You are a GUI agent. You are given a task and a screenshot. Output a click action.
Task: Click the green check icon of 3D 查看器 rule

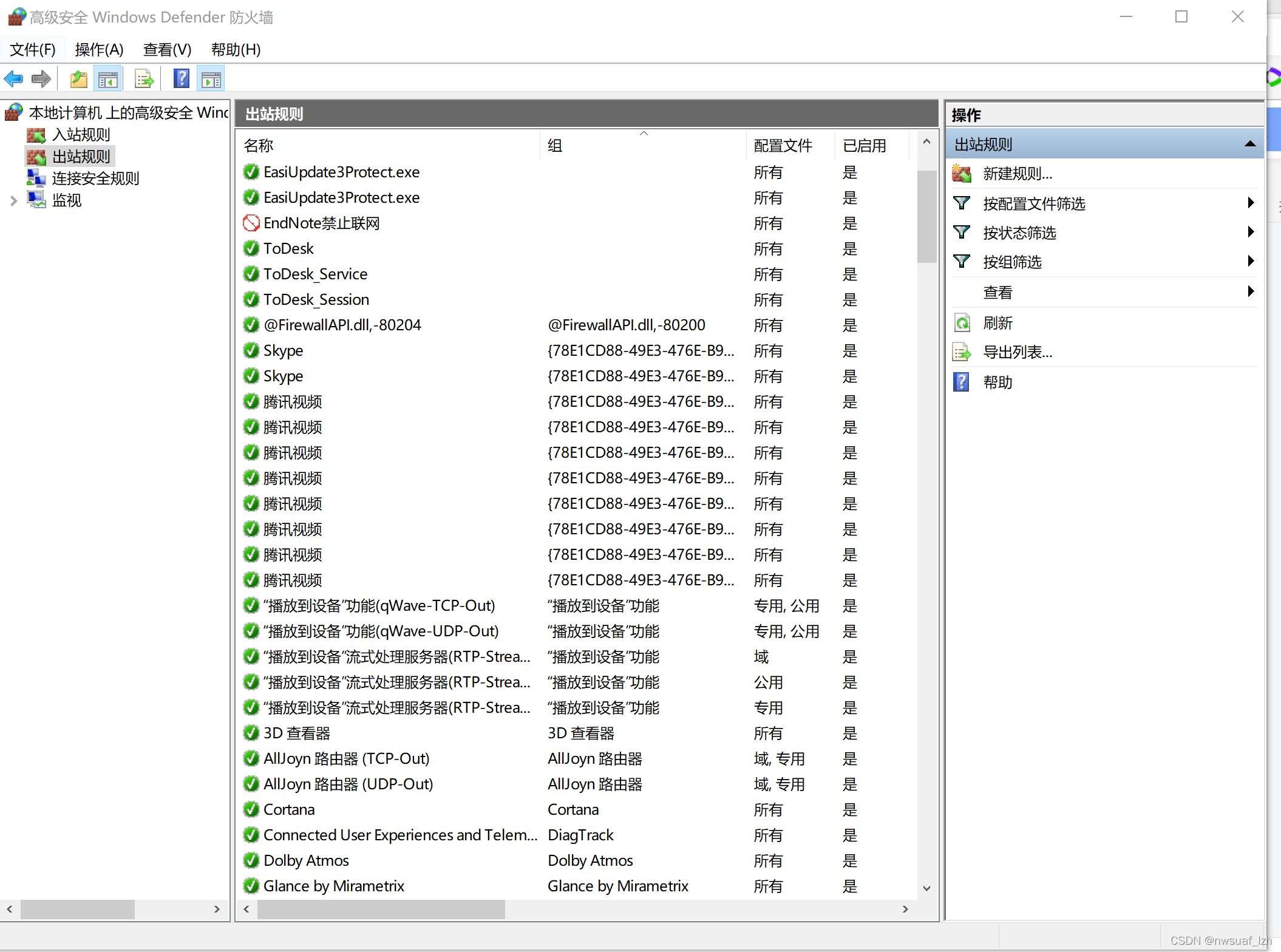click(251, 733)
